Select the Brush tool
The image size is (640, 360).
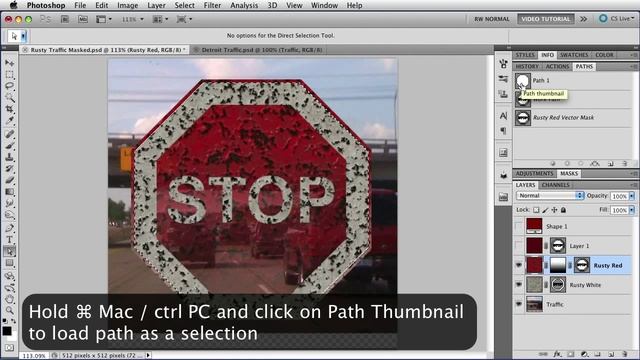coord(9,145)
